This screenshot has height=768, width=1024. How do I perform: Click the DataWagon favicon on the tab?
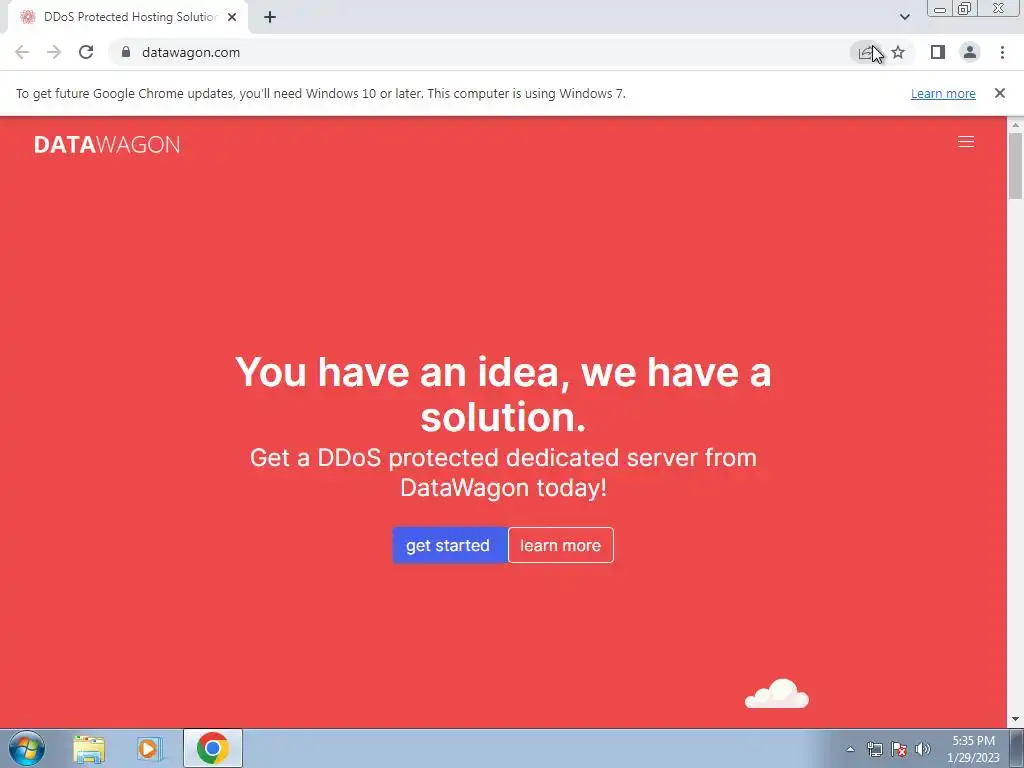click(27, 17)
